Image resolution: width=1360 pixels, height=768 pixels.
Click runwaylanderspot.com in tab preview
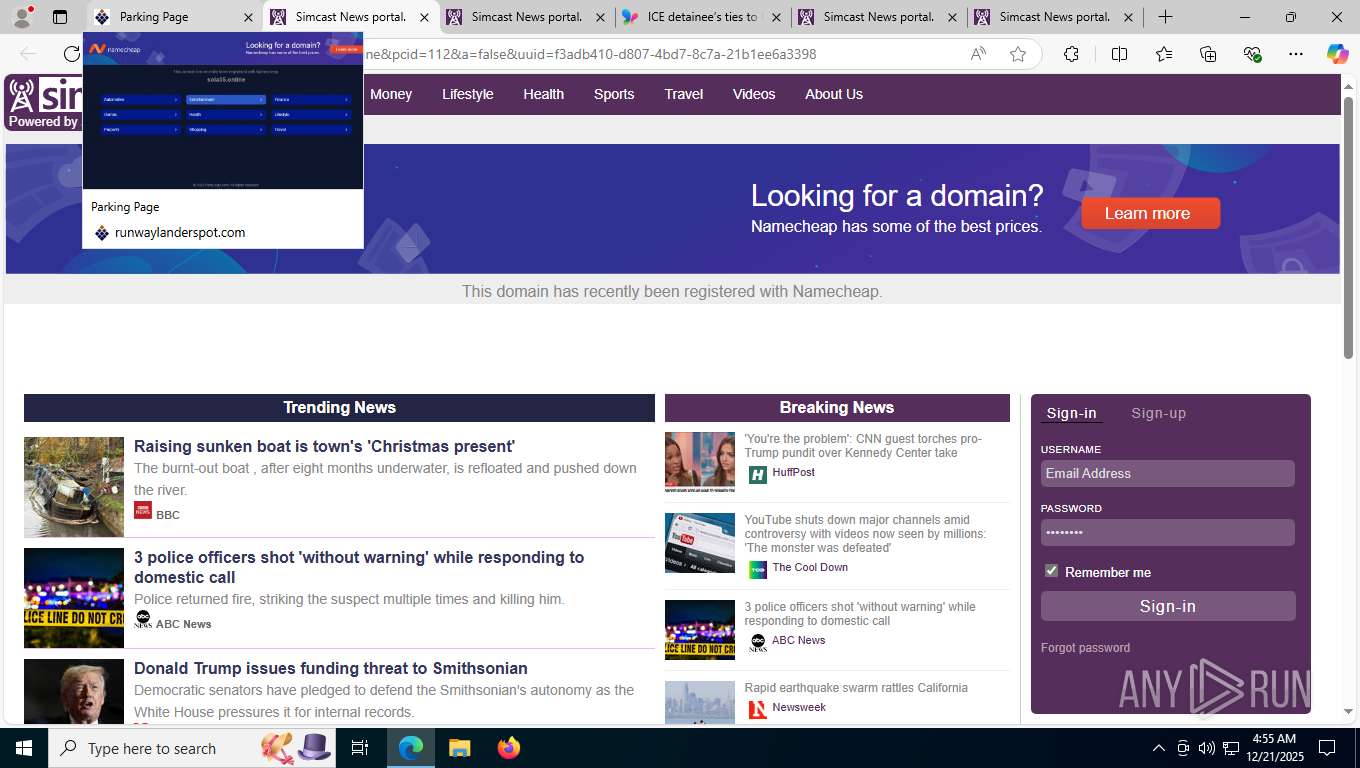[x=180, y=232]
